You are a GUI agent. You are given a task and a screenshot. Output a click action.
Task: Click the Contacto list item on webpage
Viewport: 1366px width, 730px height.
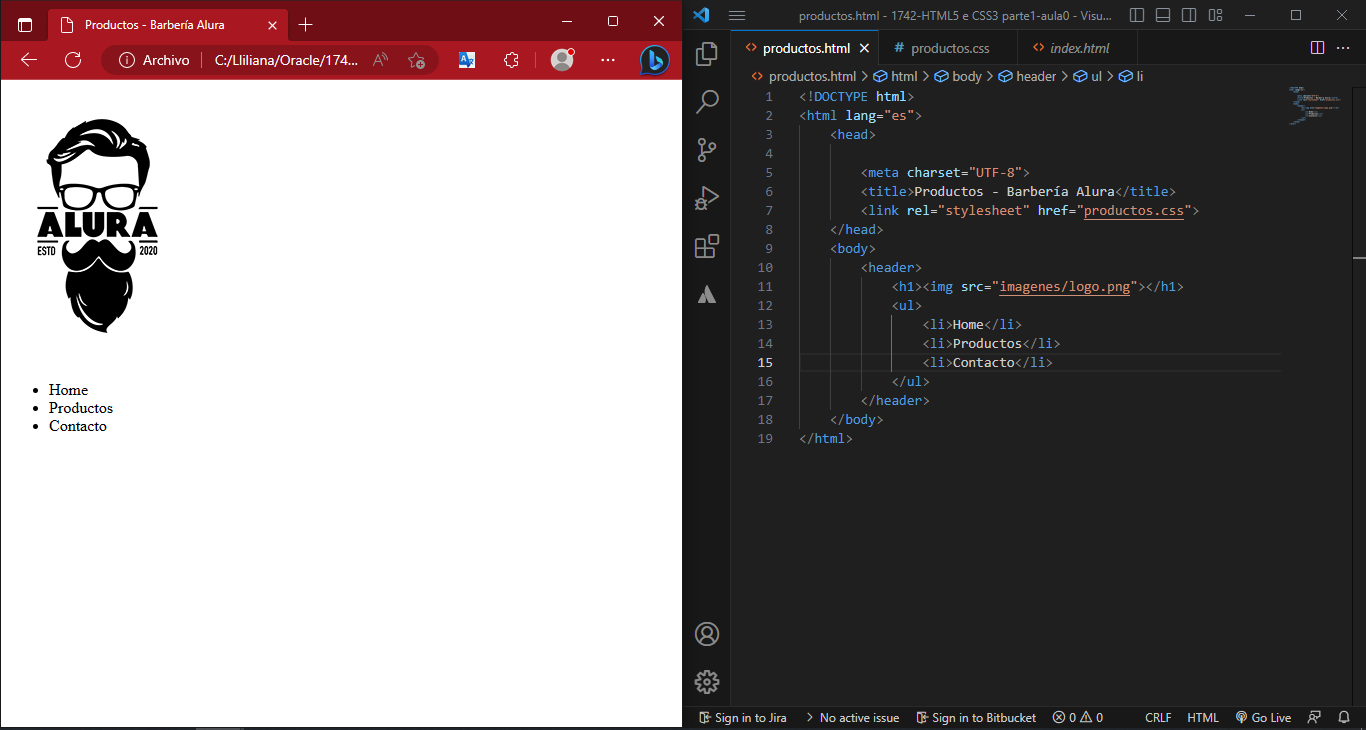click(x=78, y=426)
